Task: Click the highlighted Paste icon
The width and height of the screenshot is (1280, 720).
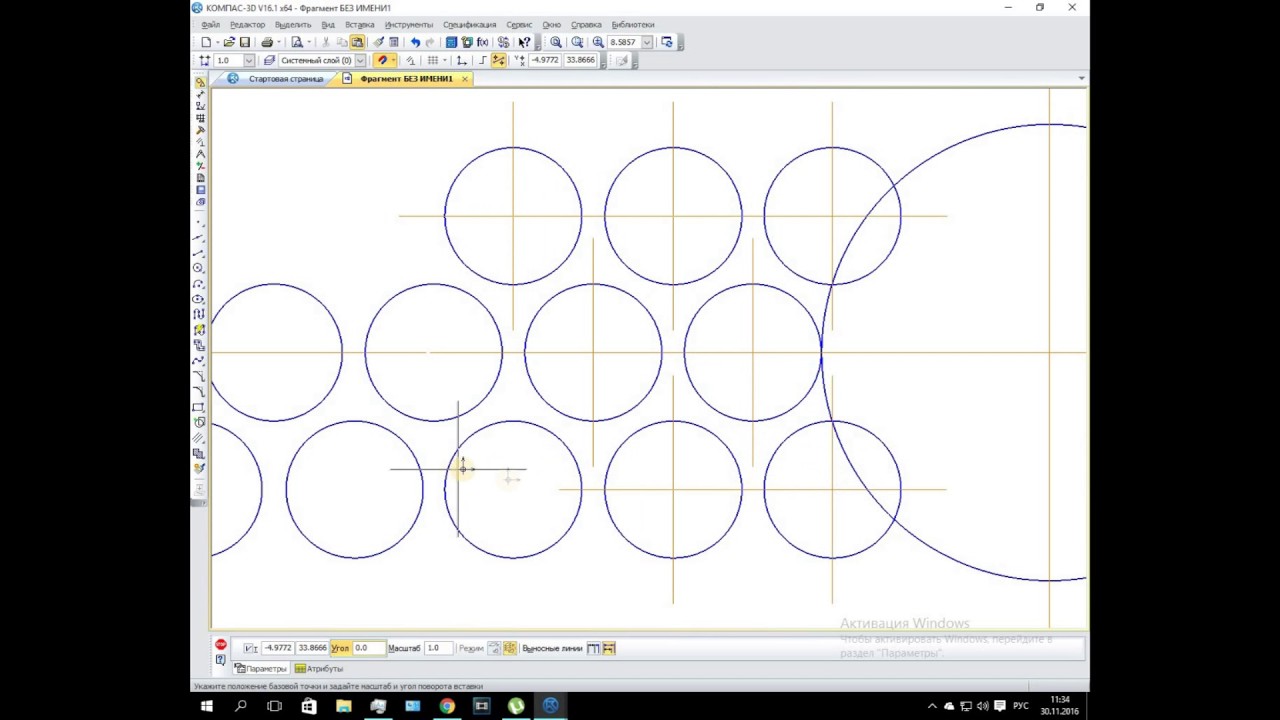Action: [x=357, y=42]
